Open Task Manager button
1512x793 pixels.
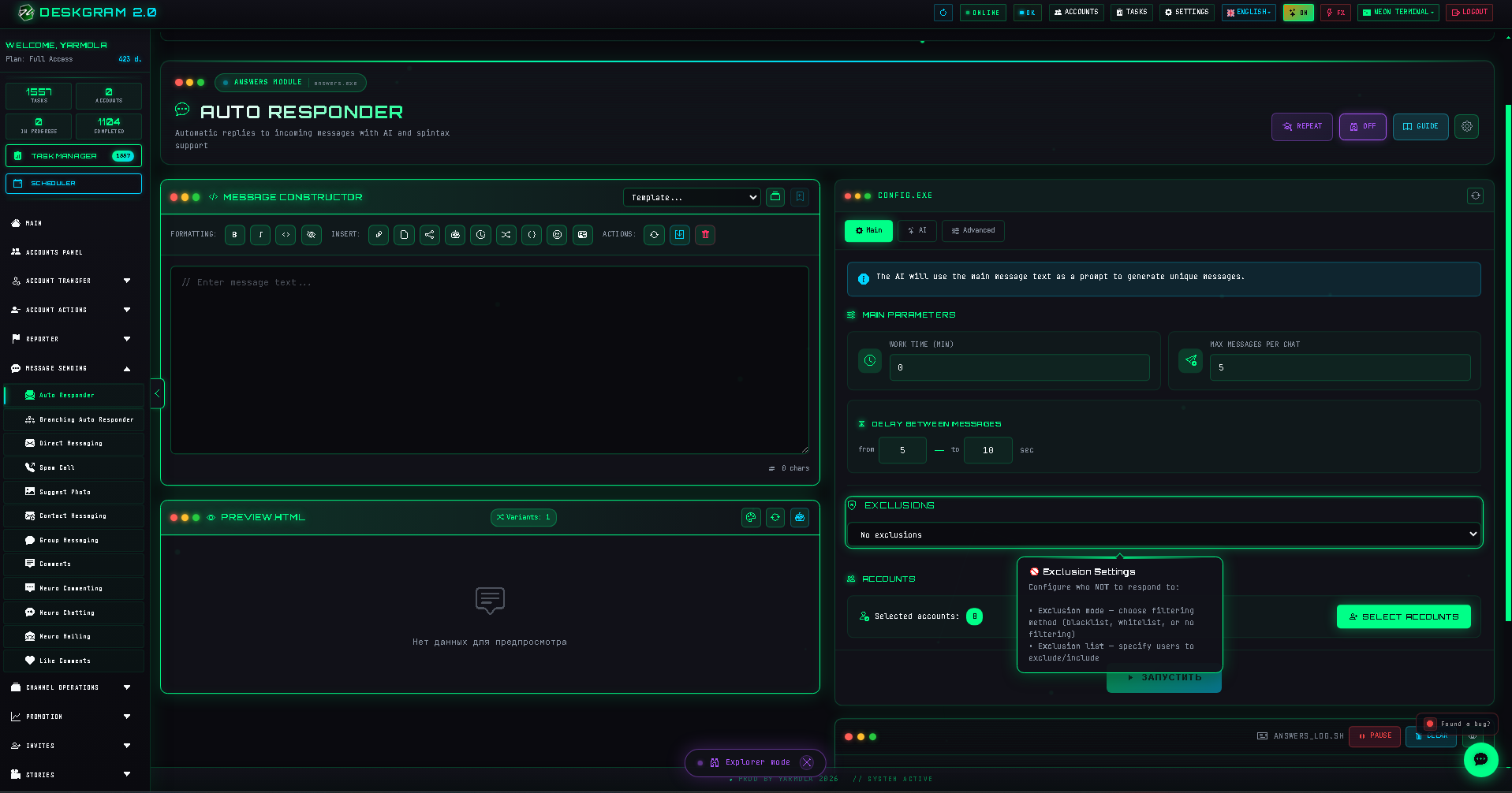[73, 156]
